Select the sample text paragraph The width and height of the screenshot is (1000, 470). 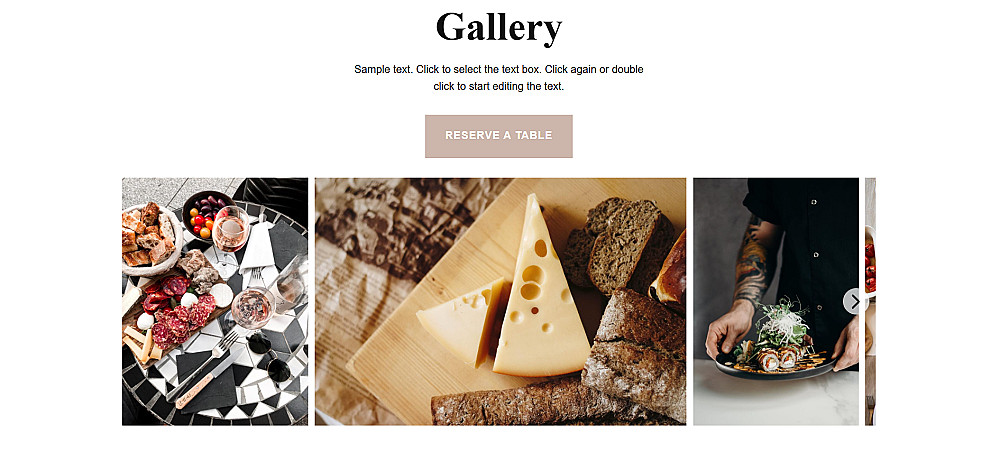tap(499, 78)
